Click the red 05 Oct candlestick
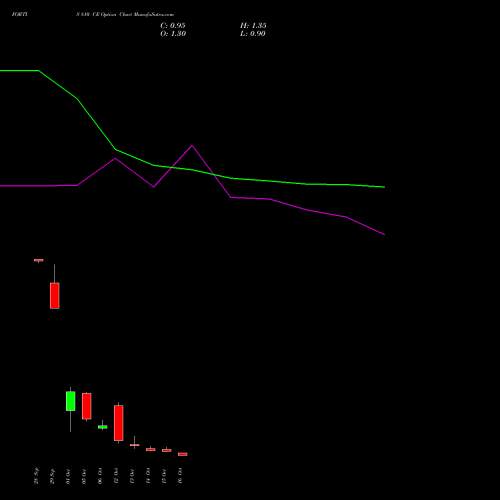 (x=87, y=406)
